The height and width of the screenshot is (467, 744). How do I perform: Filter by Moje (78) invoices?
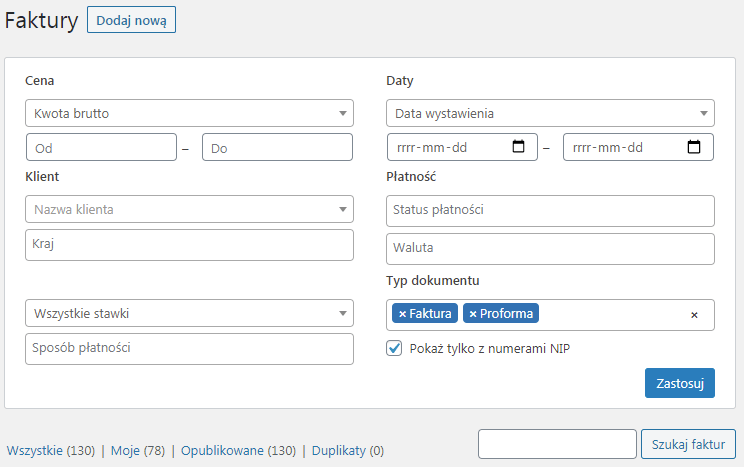point(138,450)
